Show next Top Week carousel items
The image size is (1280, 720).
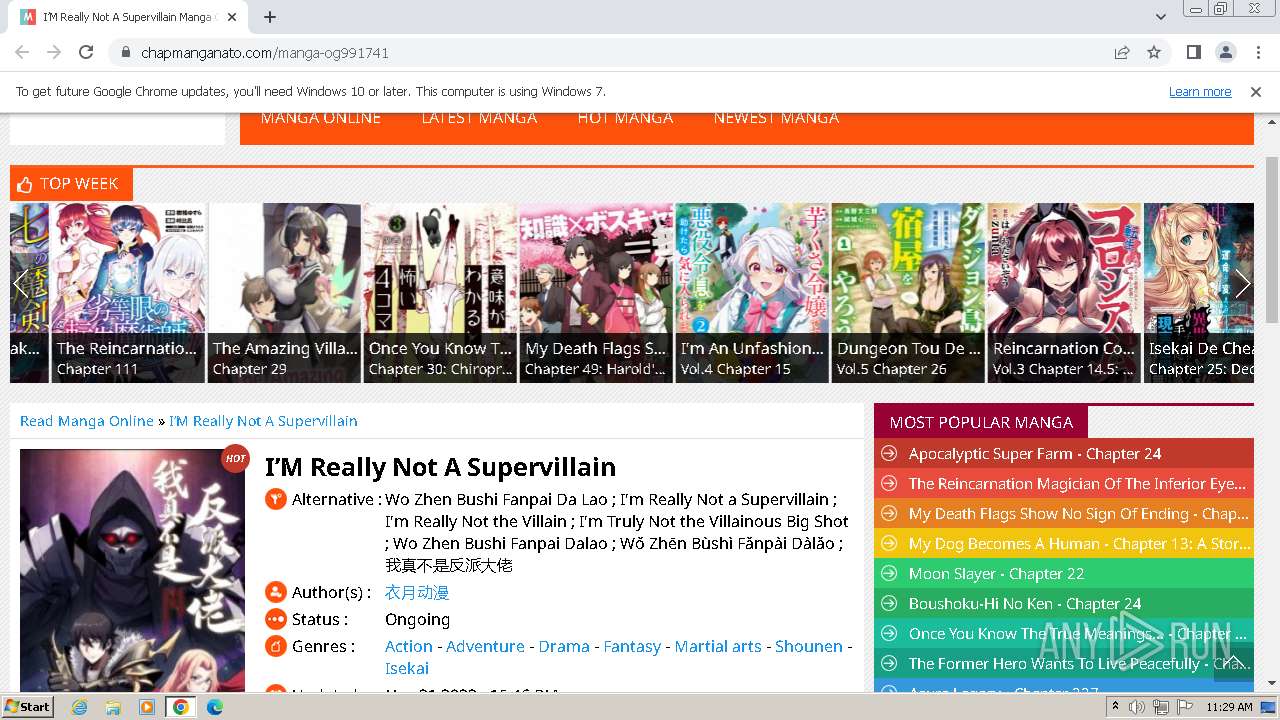coord(1243,283)
